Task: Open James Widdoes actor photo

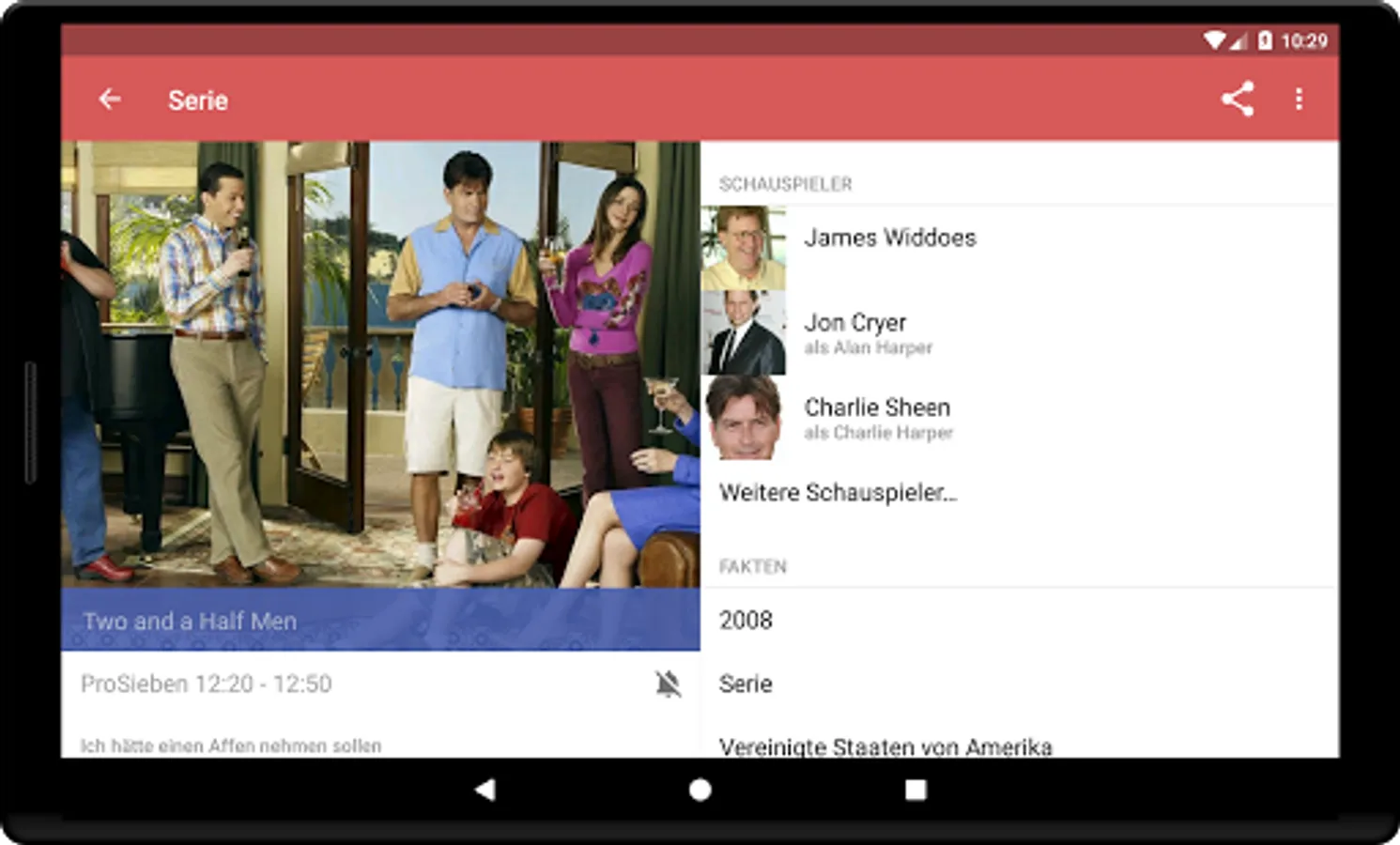Action: (743, 248)
